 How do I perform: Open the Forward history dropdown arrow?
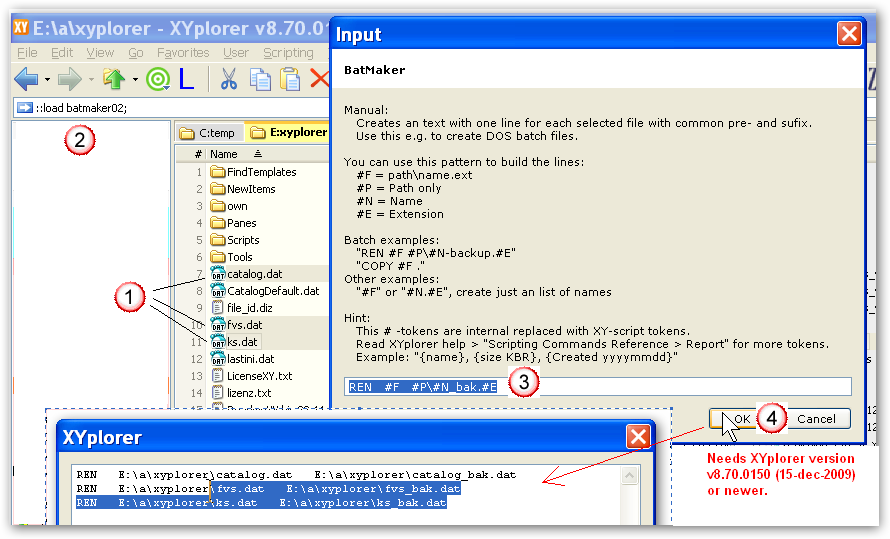pos(91,79)
